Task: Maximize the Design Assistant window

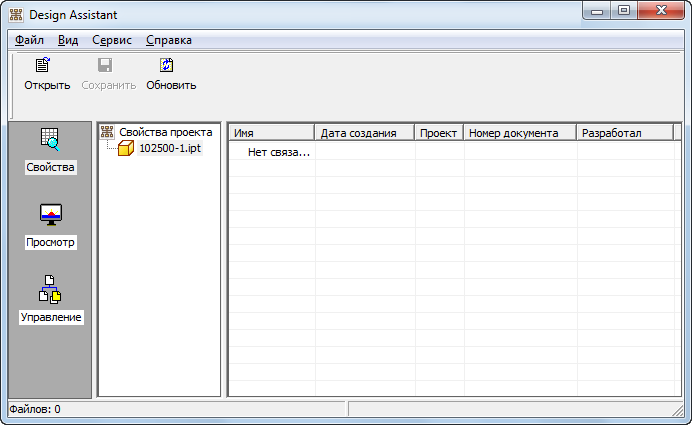Action: [x=624, y=11]
